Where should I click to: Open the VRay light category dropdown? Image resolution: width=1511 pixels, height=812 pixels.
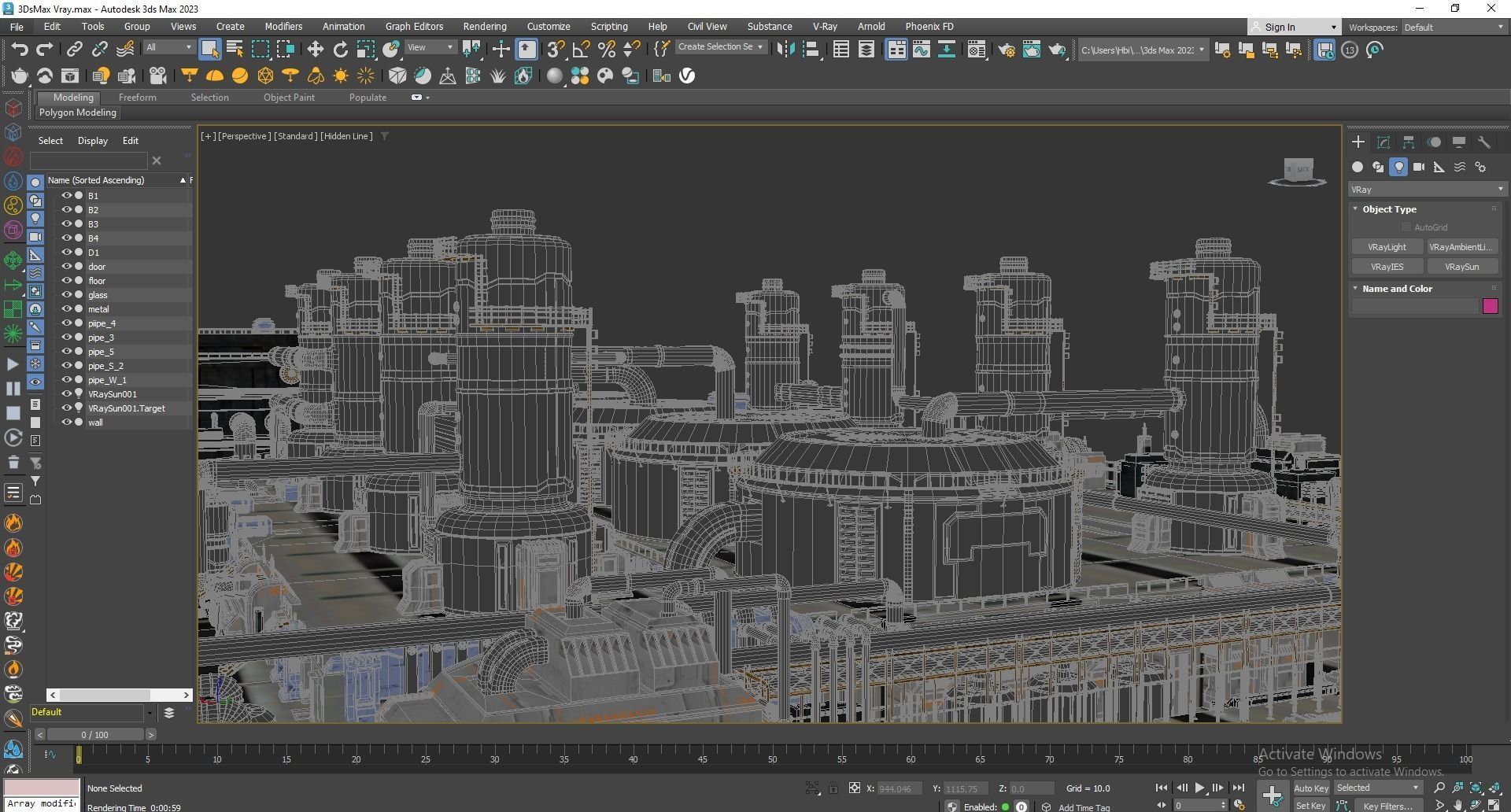(1427, 190)
